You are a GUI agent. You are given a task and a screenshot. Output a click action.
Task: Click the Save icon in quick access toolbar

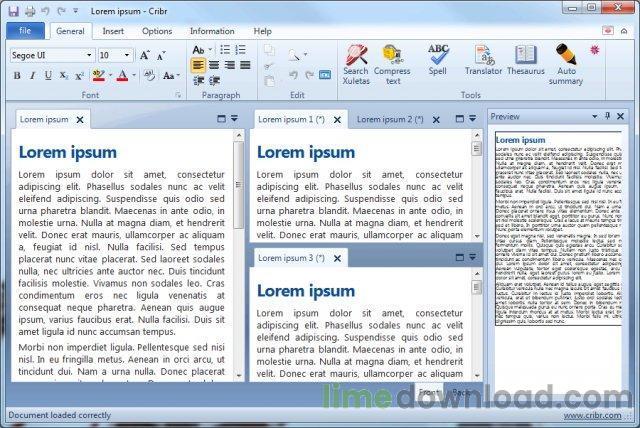pos(13,11)
